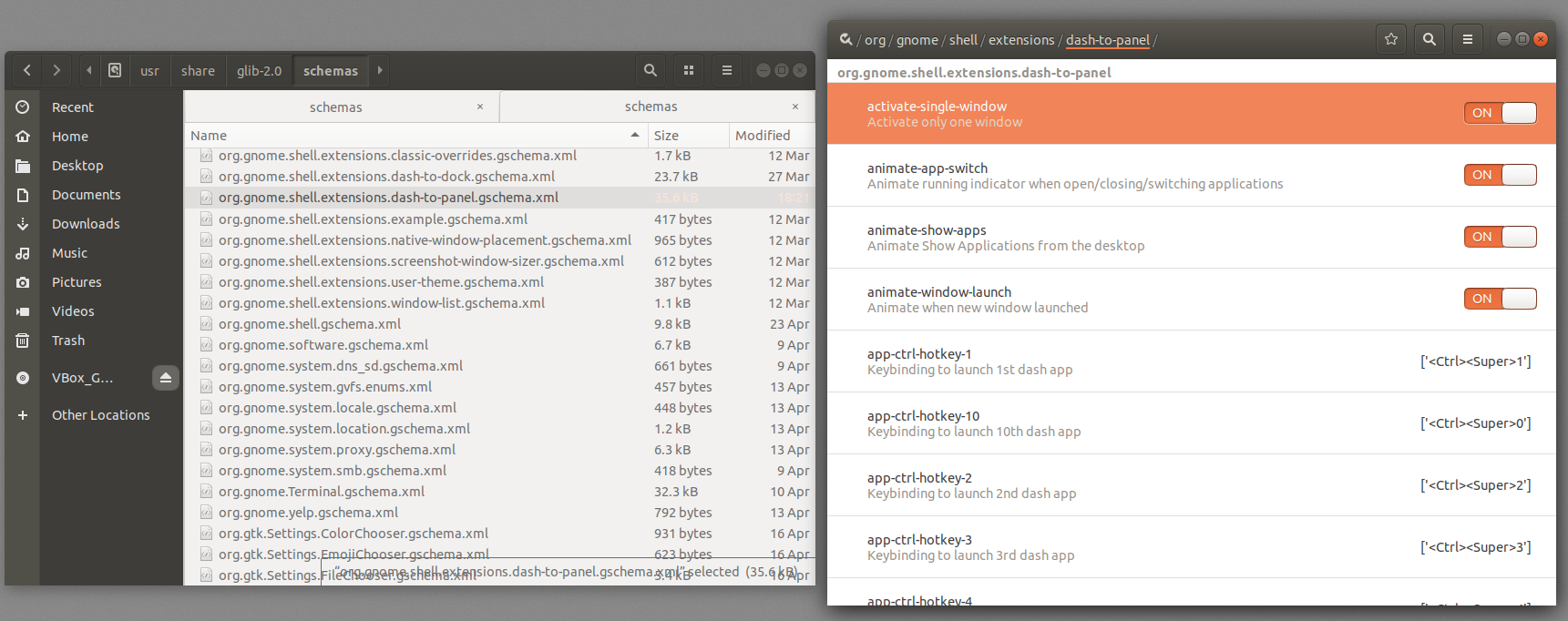Go to shell in the dconf path
Screen dimensions: 1568x621
tap(963, 40)
